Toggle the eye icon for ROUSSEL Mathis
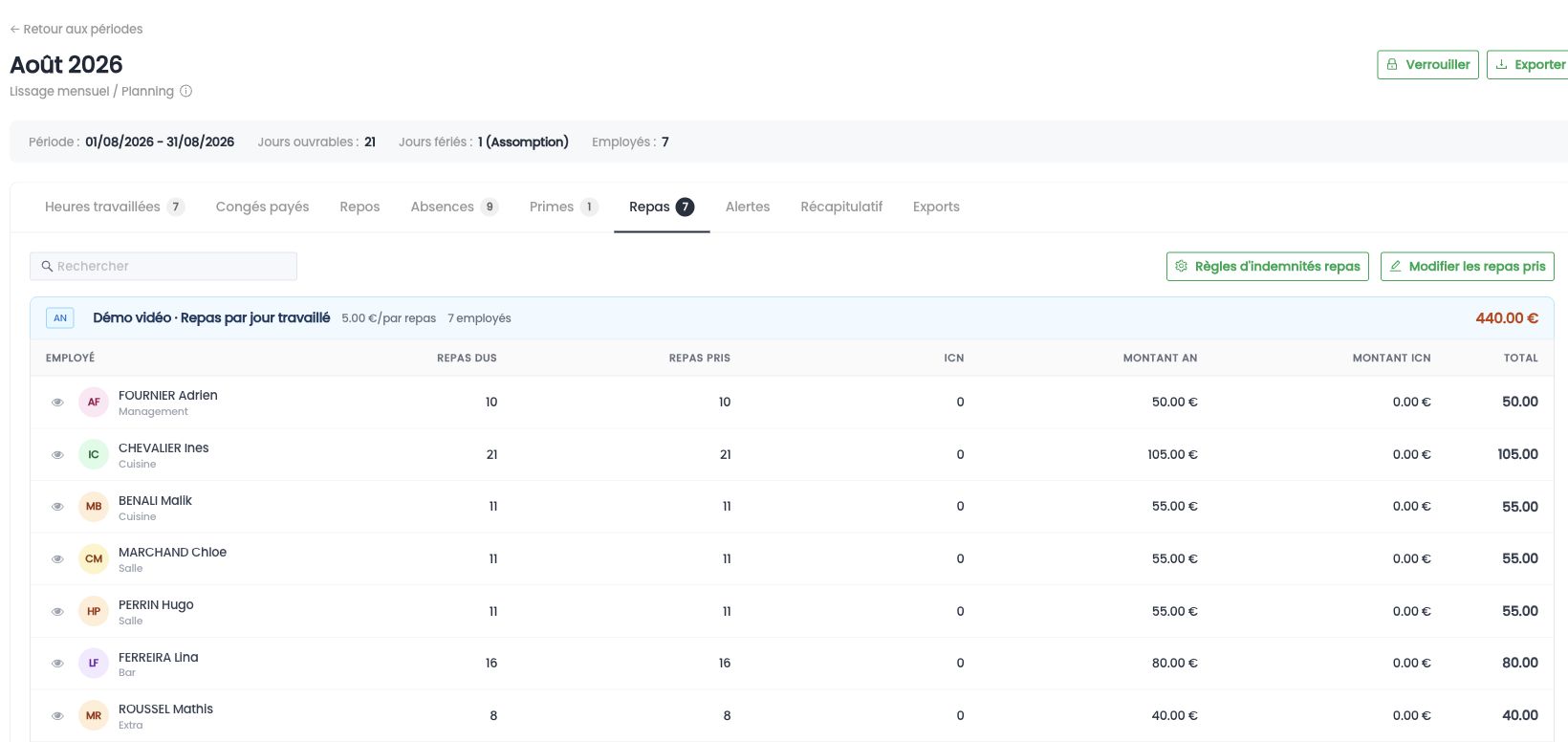1568x742 pixels. click(x=57, y=716)
